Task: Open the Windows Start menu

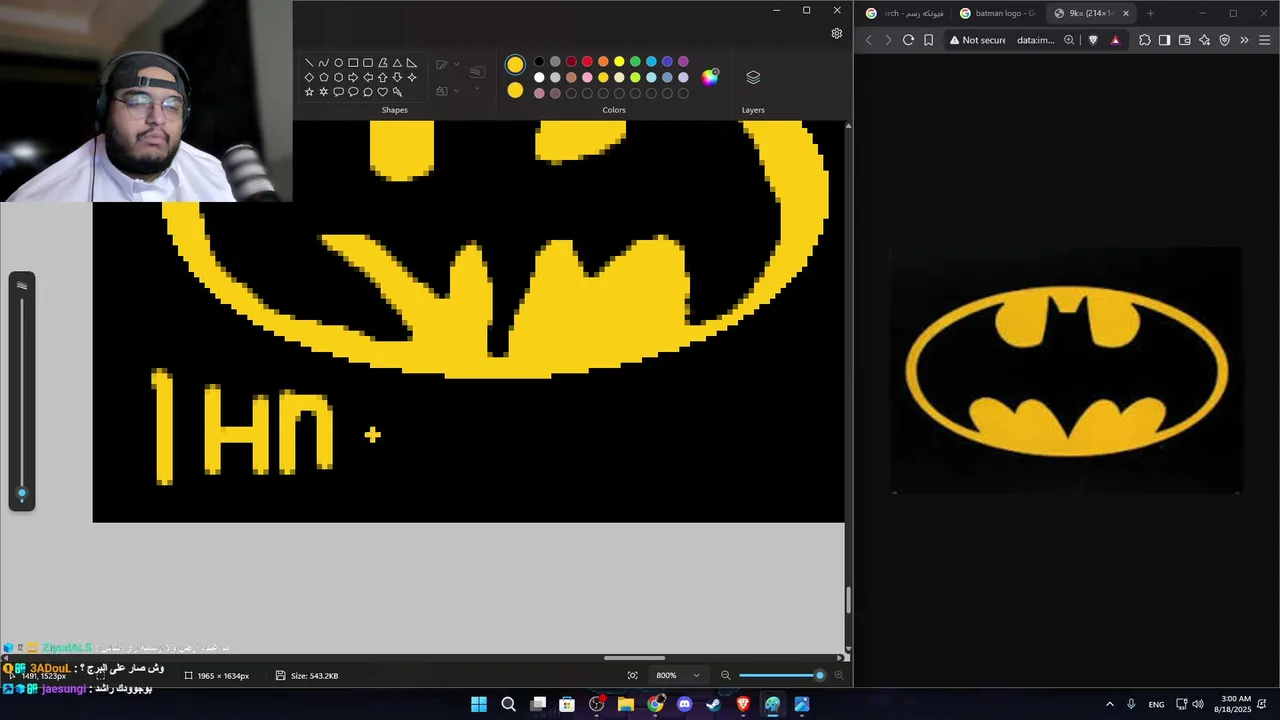Action: (478, 704)
